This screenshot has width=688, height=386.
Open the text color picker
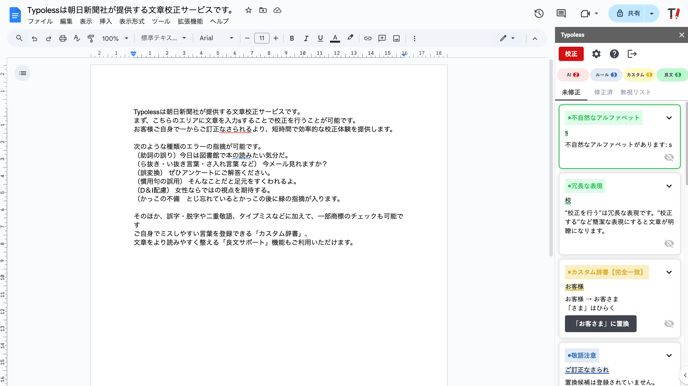pyautogui.click(x=335, y=39)
